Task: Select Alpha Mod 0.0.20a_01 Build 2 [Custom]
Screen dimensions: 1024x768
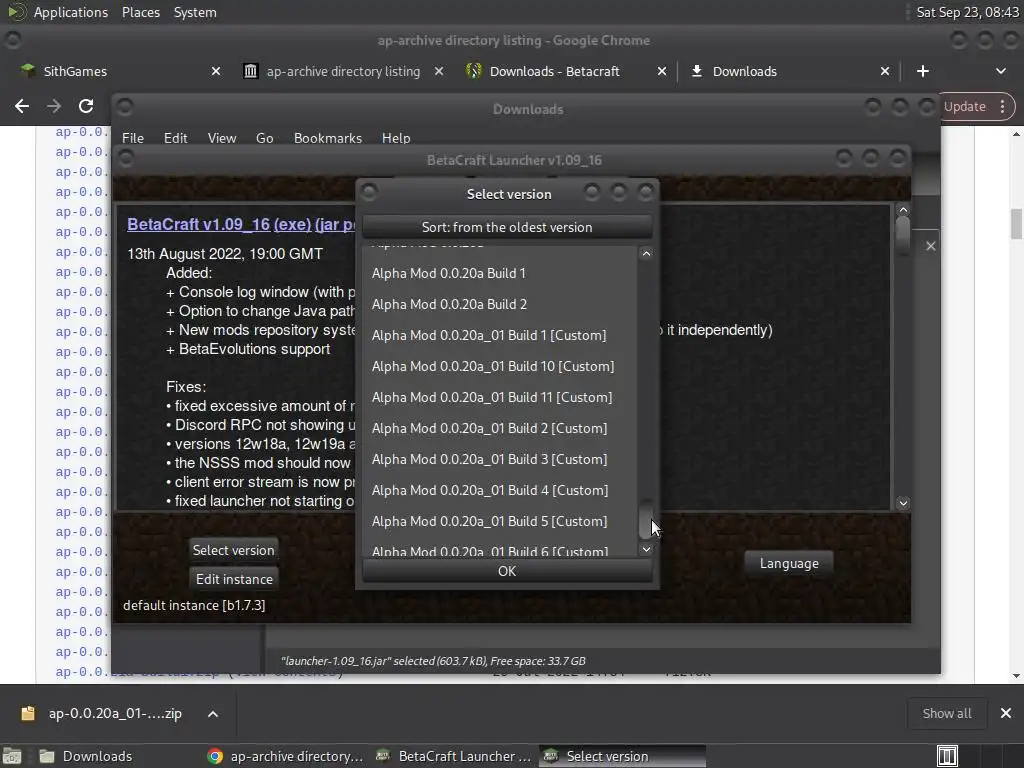Action: click(500, 428)
